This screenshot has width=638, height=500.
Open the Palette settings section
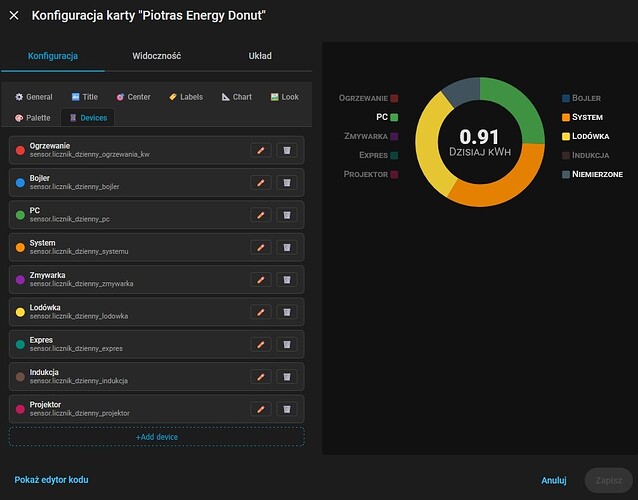(33, 118)
